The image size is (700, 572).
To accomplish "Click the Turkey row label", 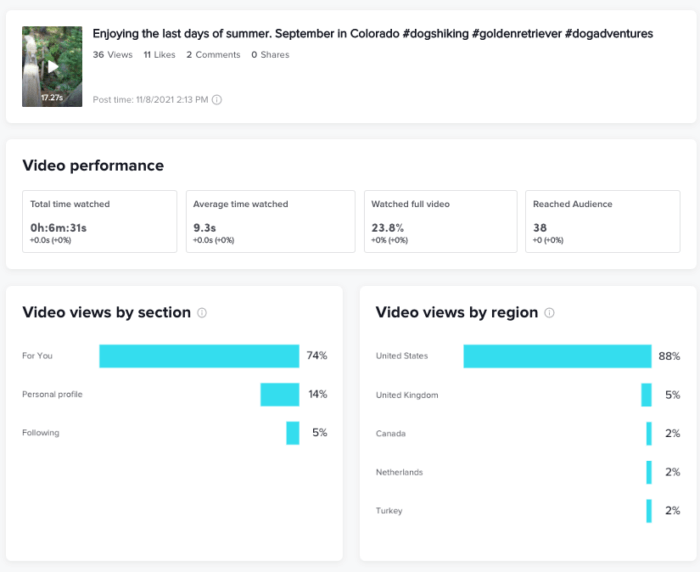I will coord(389,510).
